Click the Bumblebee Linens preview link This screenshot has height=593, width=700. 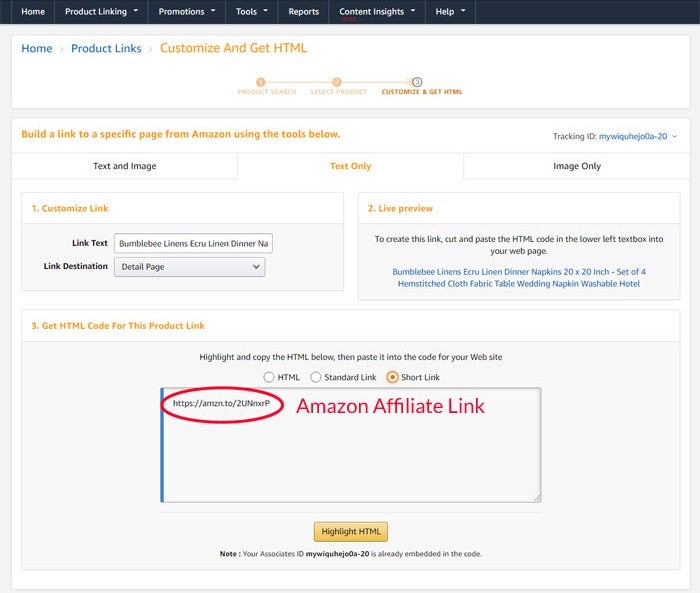(x=518, y=277)
